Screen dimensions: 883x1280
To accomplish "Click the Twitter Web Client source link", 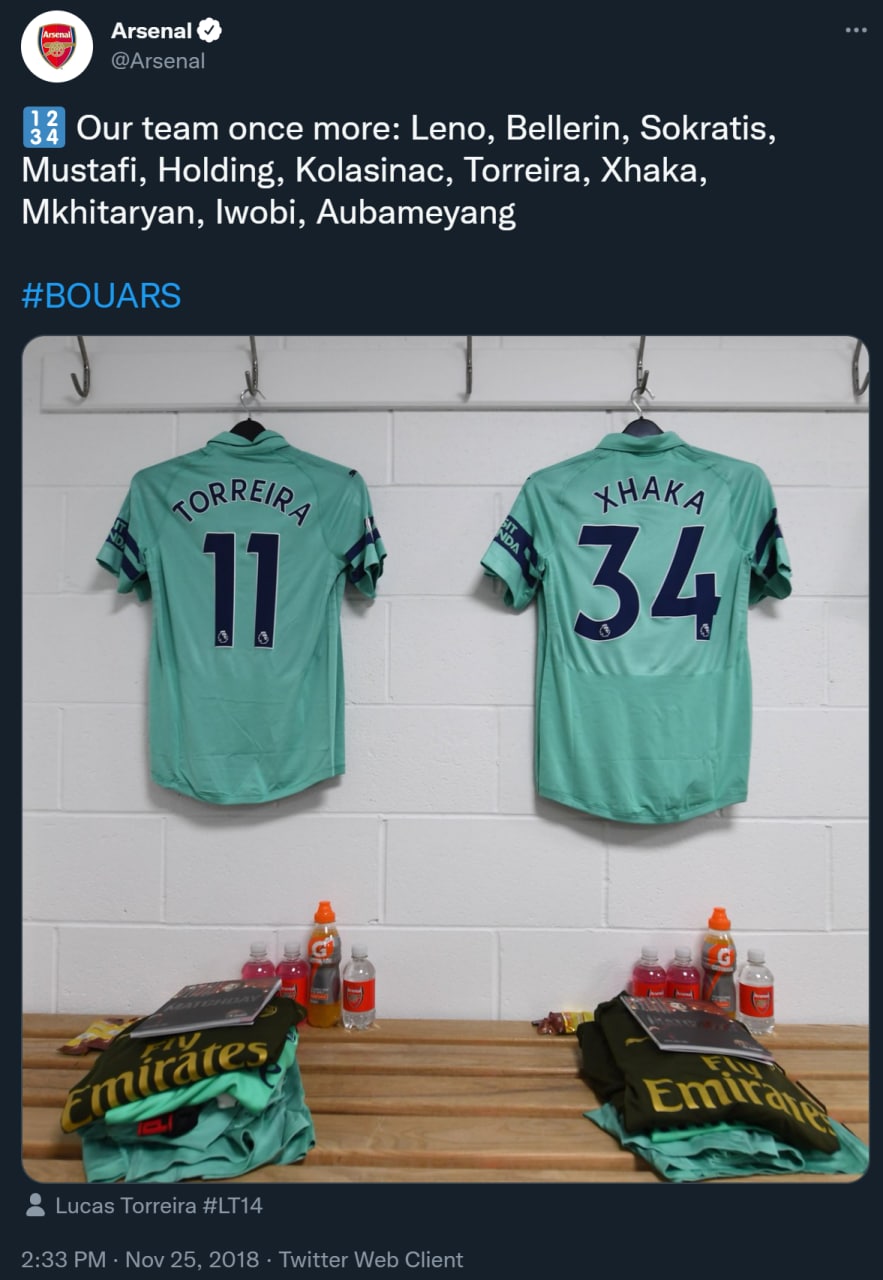I will point(371,1260).
